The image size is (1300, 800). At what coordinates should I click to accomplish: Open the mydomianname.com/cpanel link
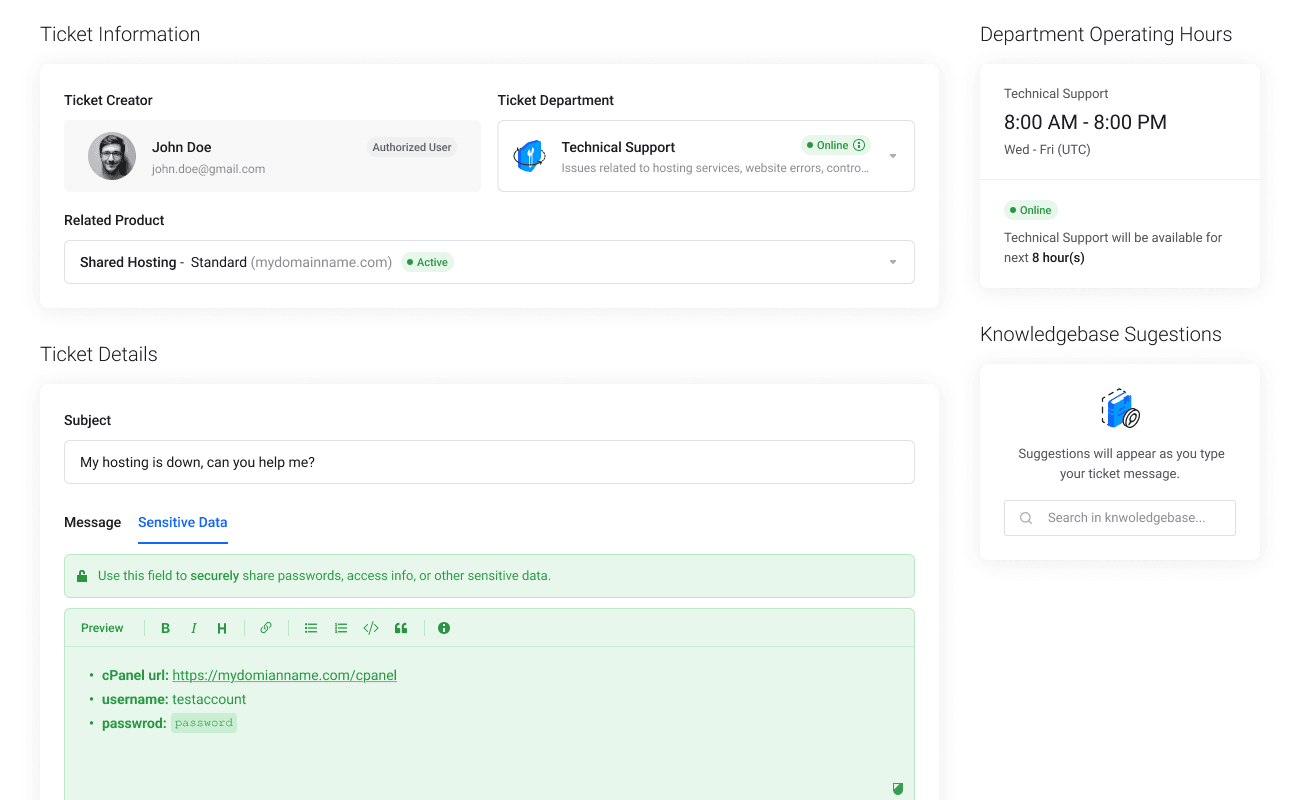pos(285,675)
